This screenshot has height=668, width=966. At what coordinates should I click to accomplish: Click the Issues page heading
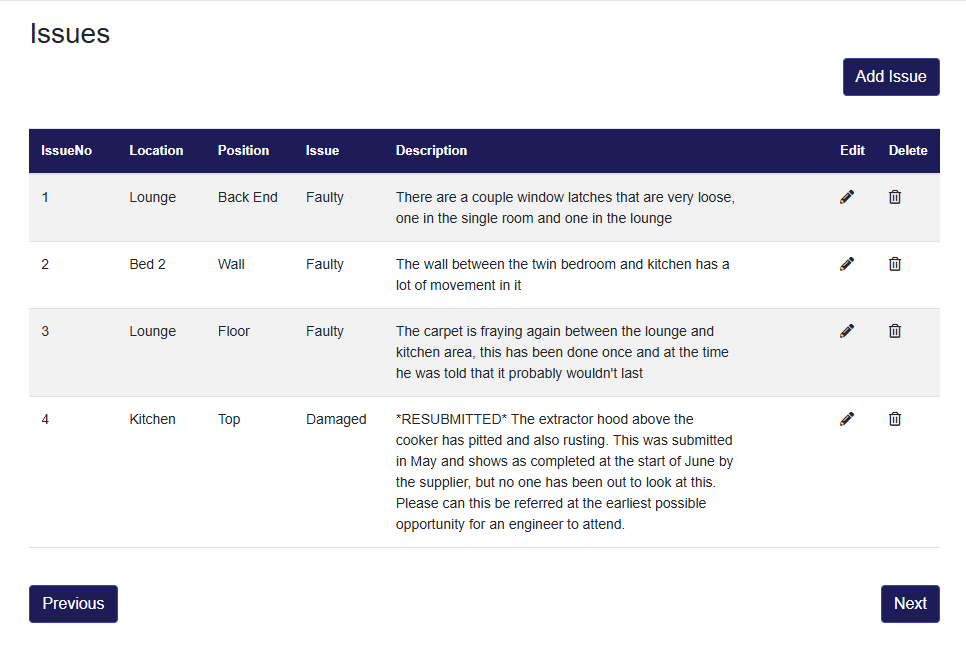(70, 34)
